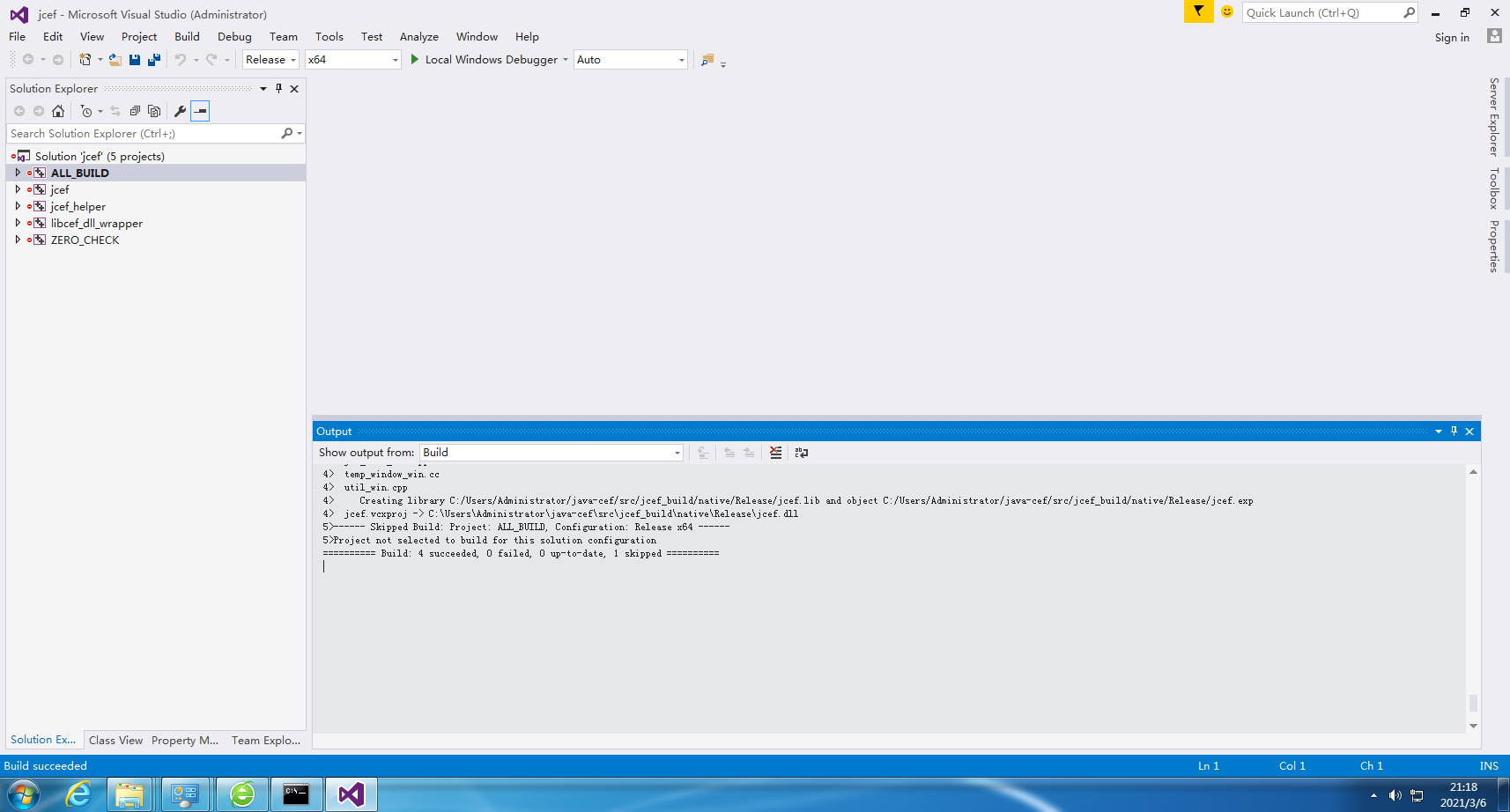Switch to the Class View tab
1510x812 pixels.
(x=115, y=740)
